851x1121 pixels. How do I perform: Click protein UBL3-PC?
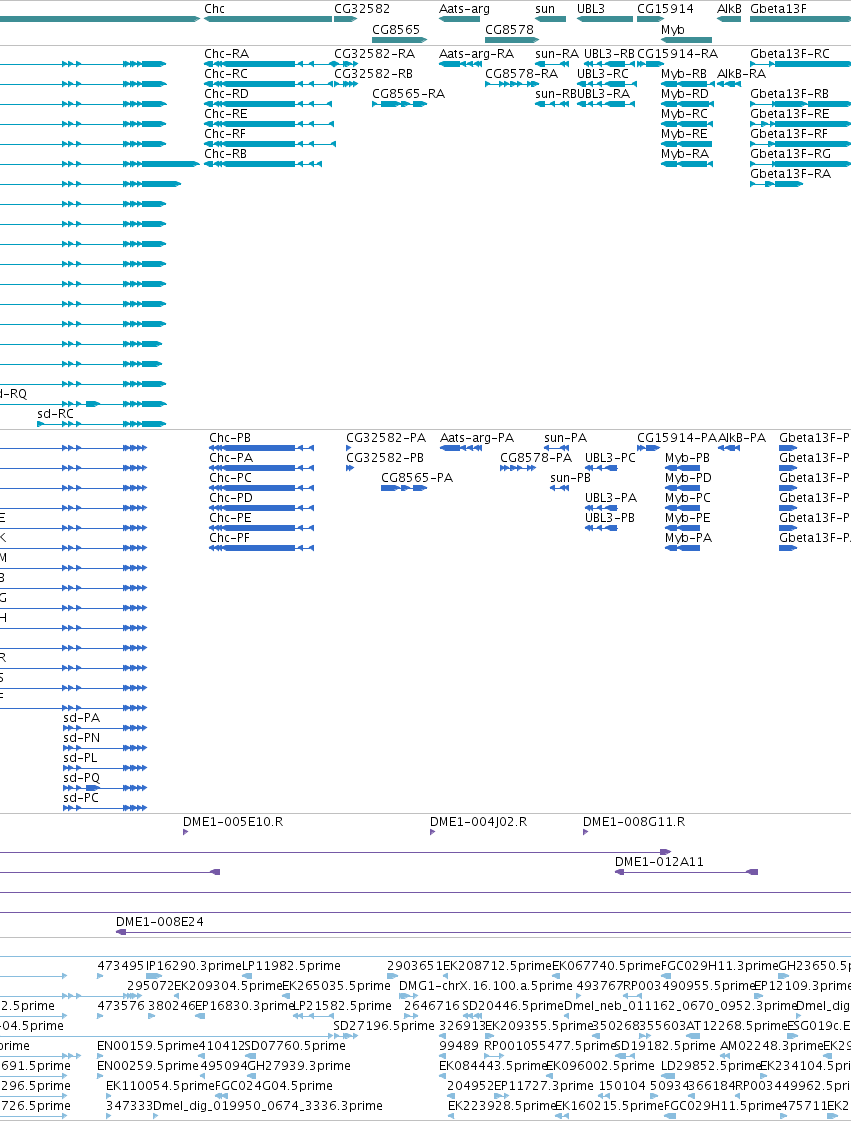pos(610,458)
